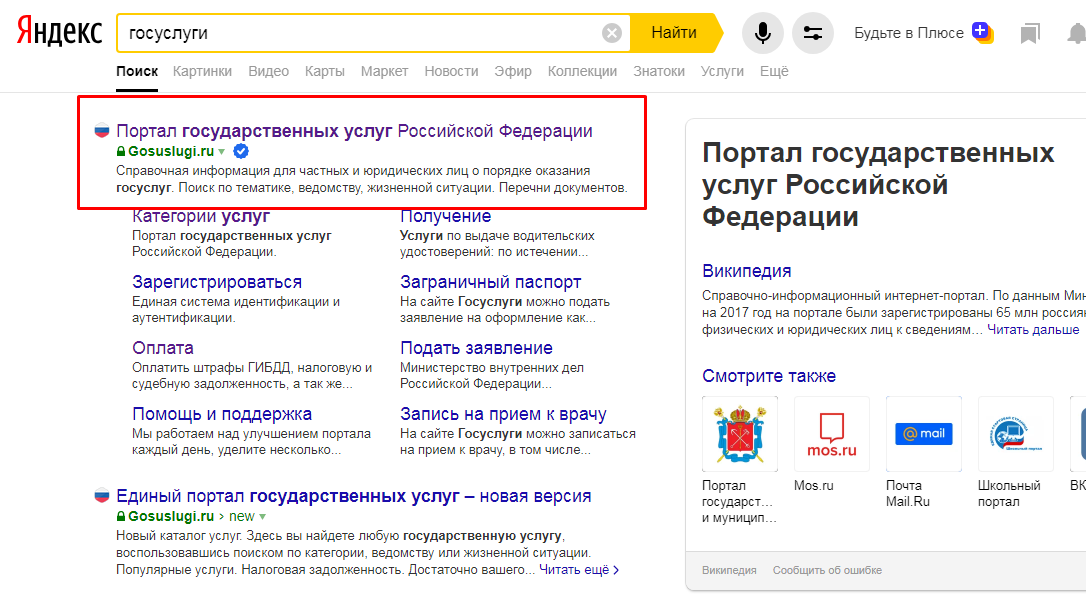Viewport: 1086px width, 598px height.
Task: Switch to the Маркет tab
Action: pyautogui.click(x=384, y=71)
